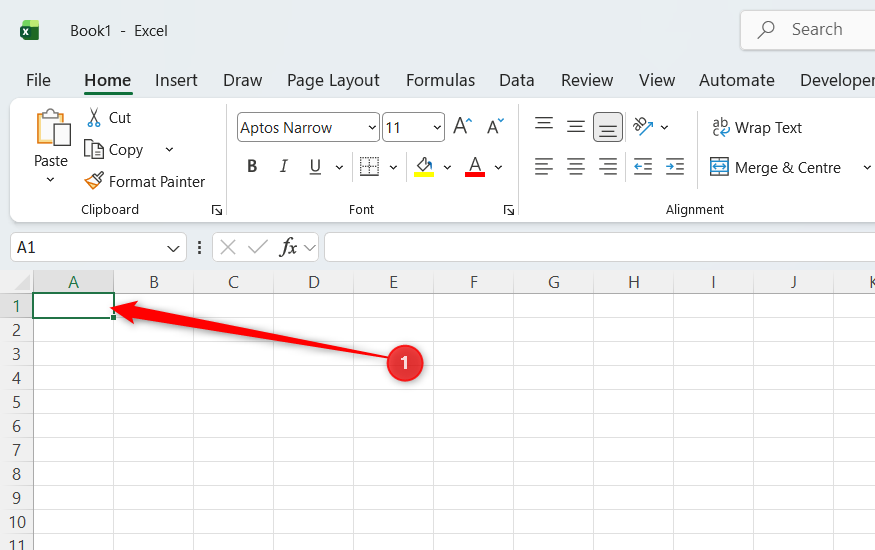Click the Insert Function fx icon
The image size is (875, 550).
pos(288,247)
